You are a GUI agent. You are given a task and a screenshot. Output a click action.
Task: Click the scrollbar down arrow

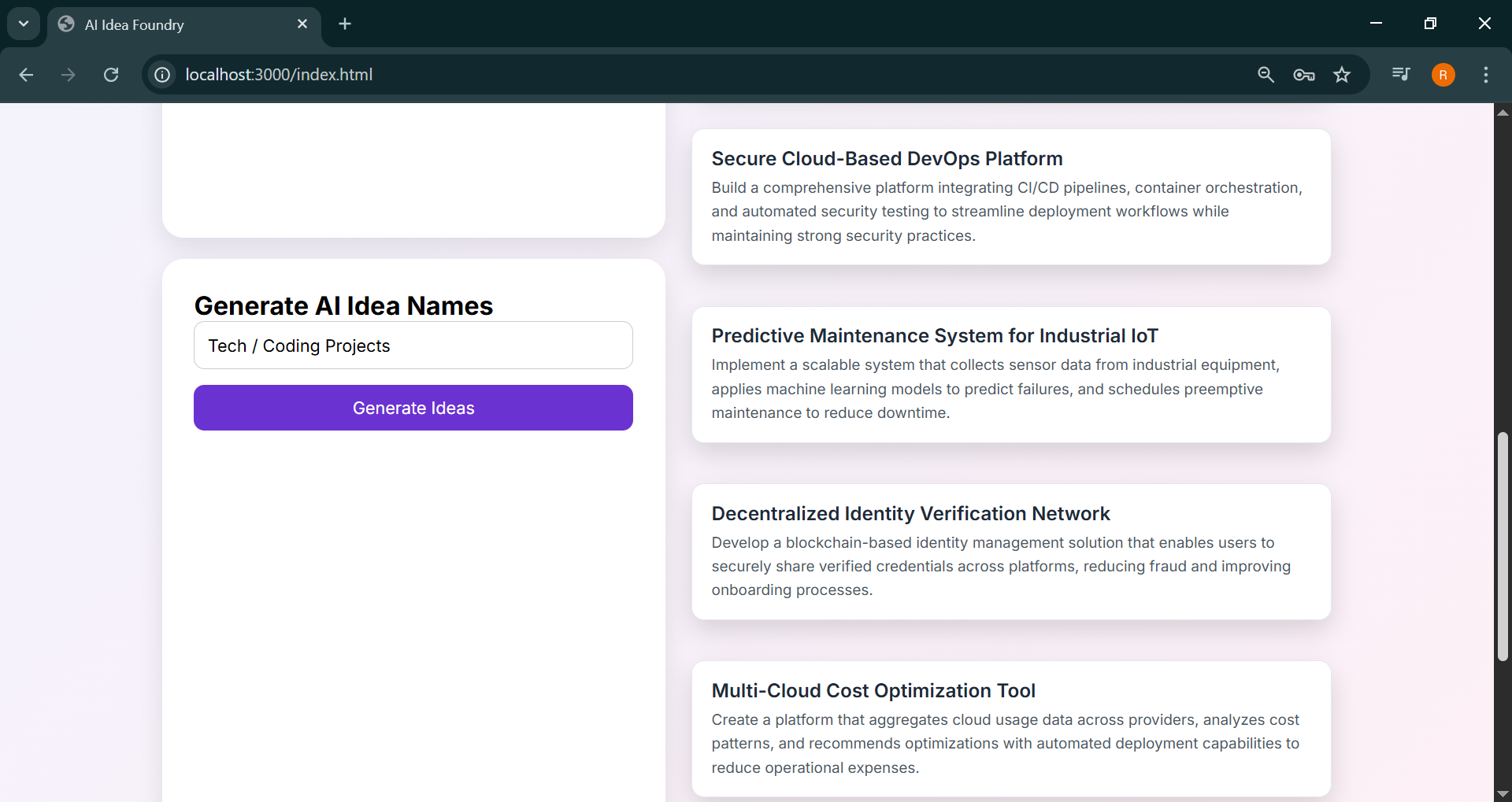(x=1503, y=793)
